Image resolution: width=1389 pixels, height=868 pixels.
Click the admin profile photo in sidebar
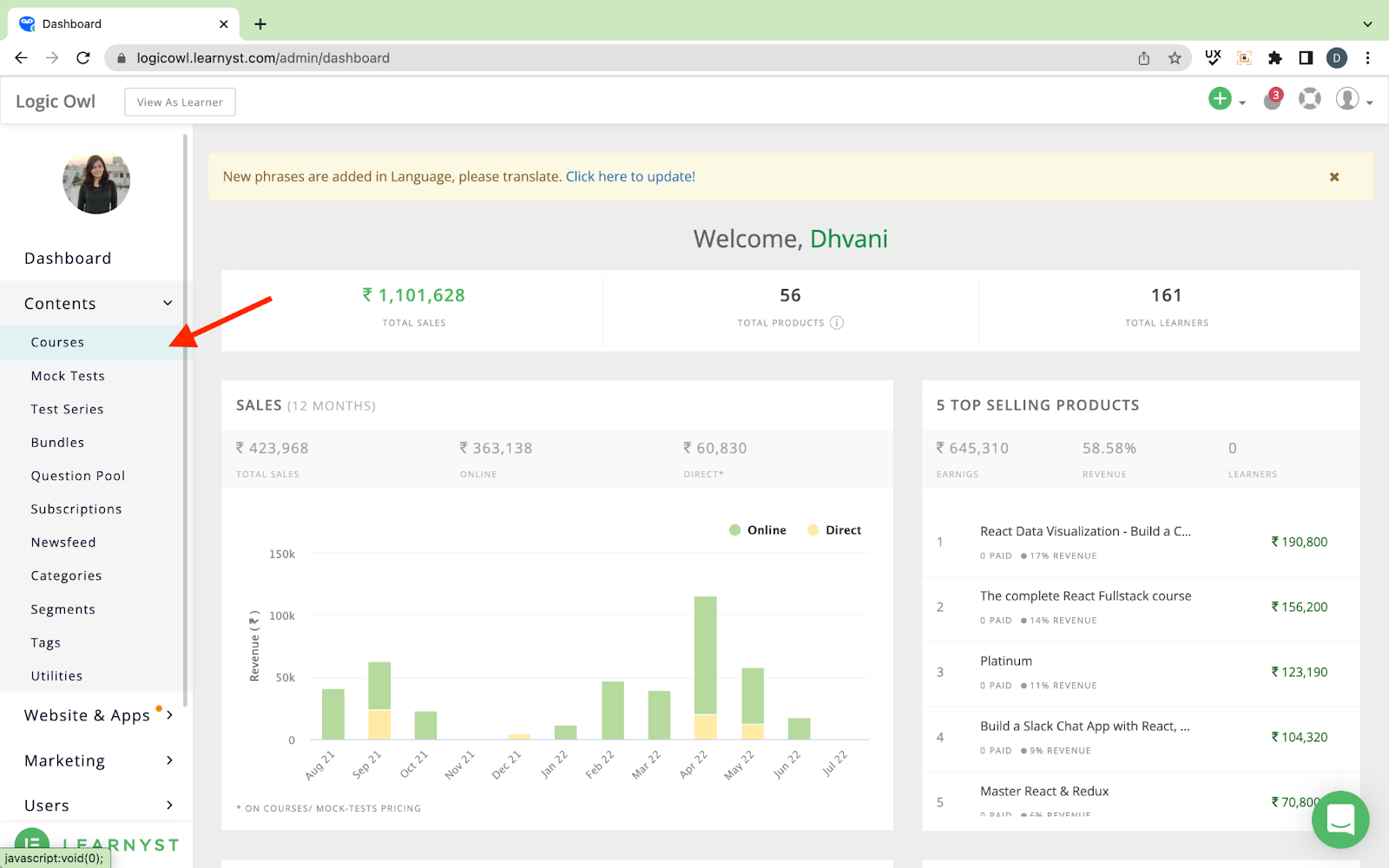click(x=96, y=182)
